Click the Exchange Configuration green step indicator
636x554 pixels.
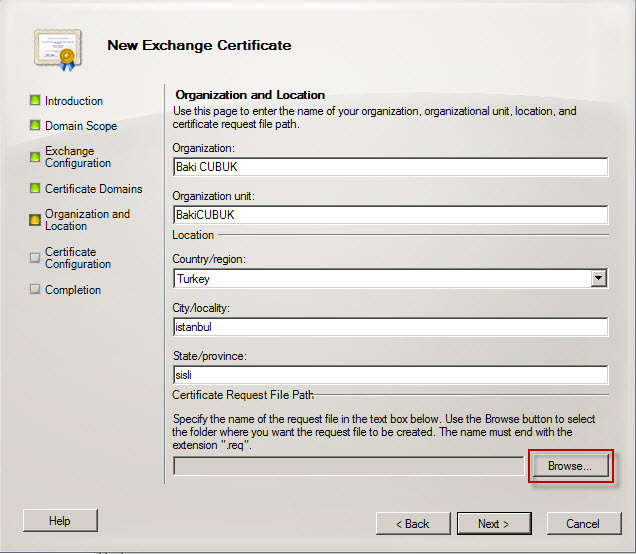[x=35, y=157]
